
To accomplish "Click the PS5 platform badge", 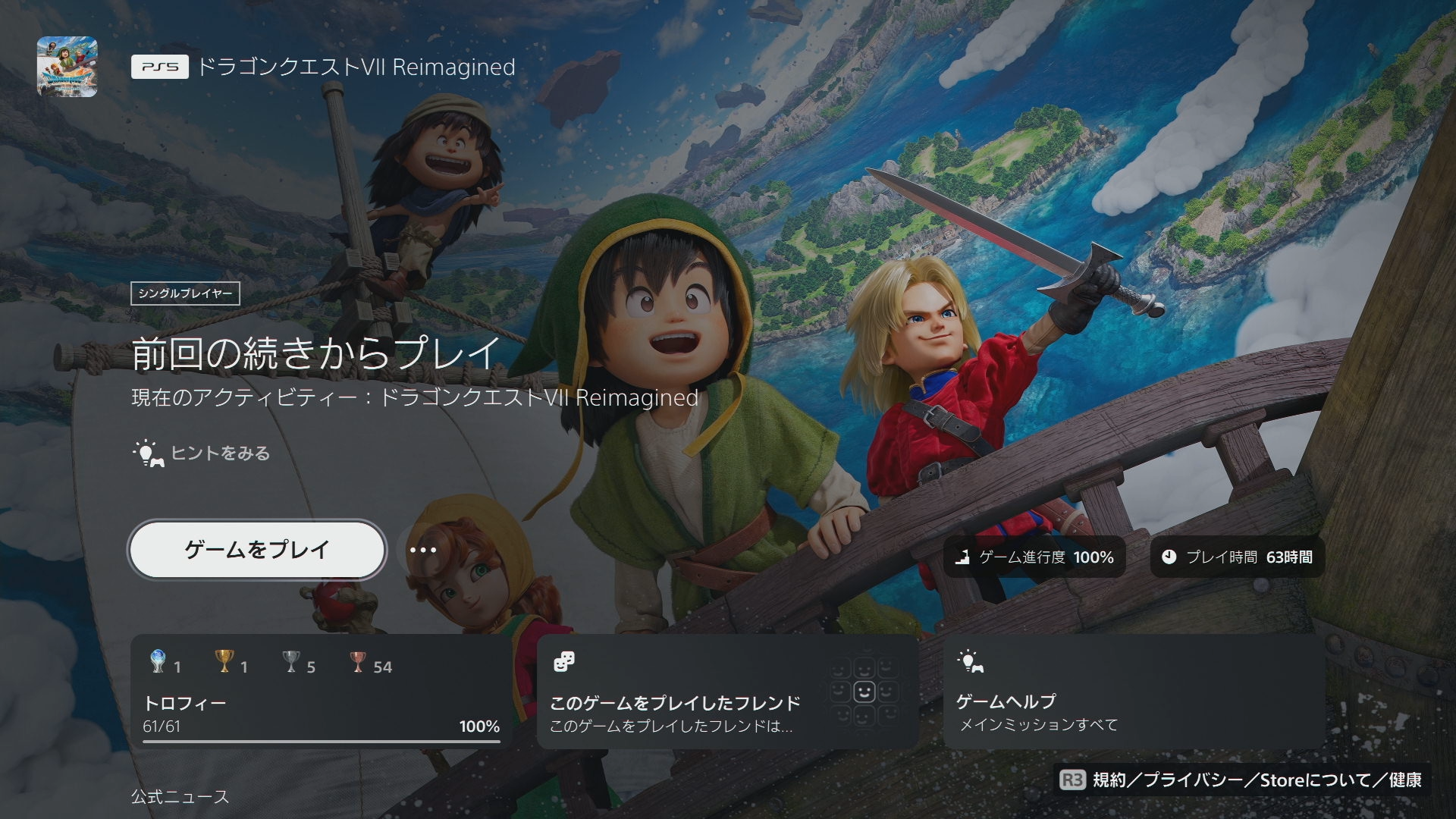I will 159,67.
